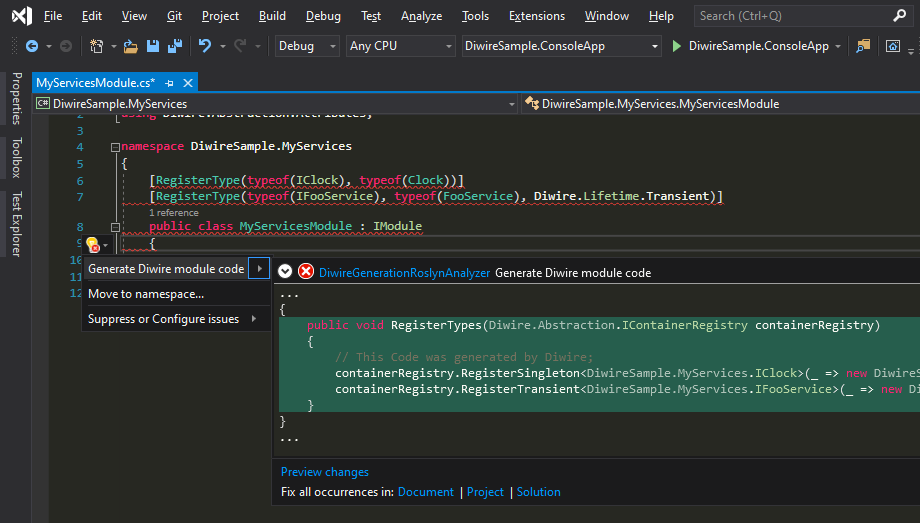Open the View menu
This screenshot has width=920, height=523.
click(134, 16)
